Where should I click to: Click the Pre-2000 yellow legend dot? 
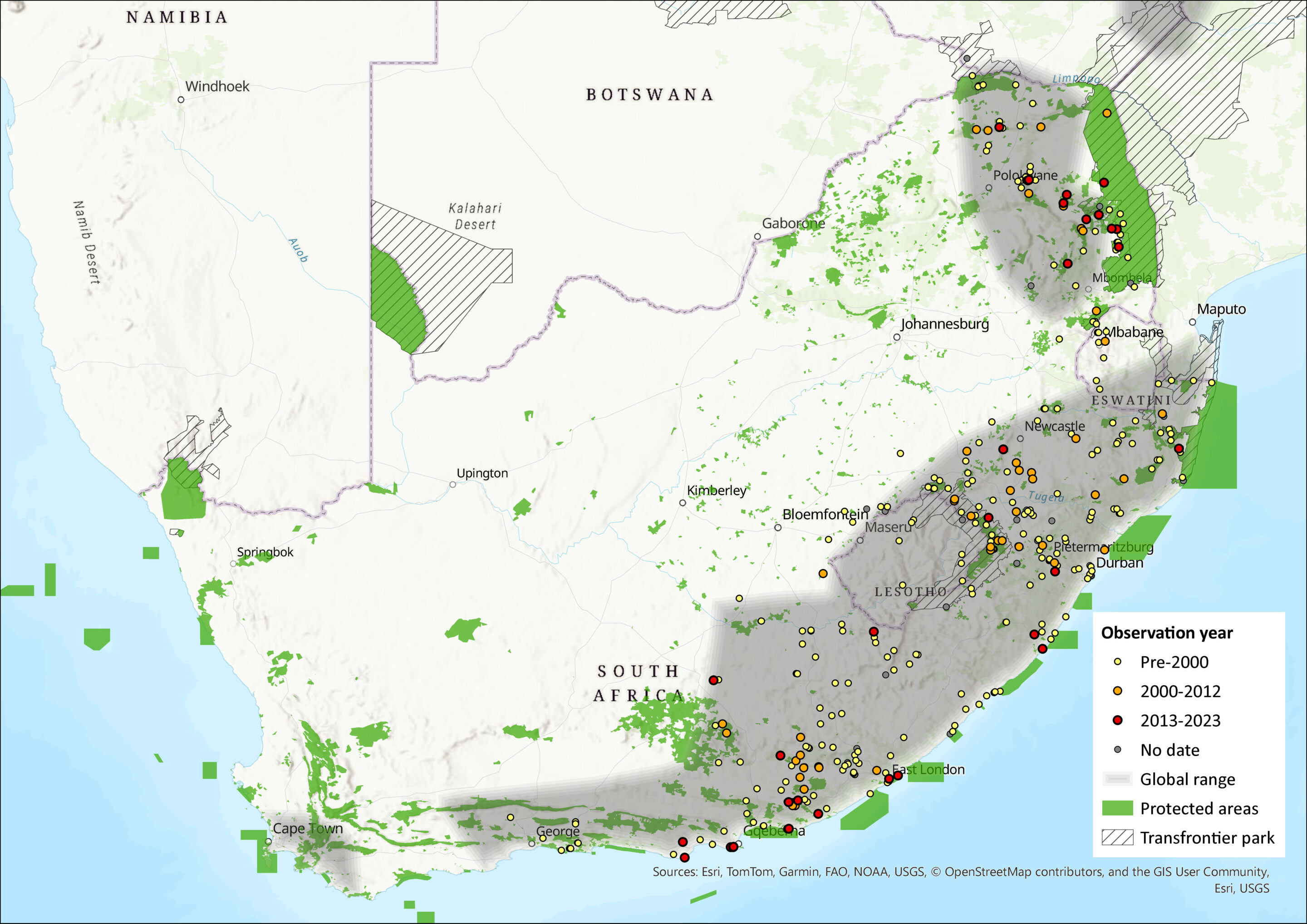click(1117, 662)
